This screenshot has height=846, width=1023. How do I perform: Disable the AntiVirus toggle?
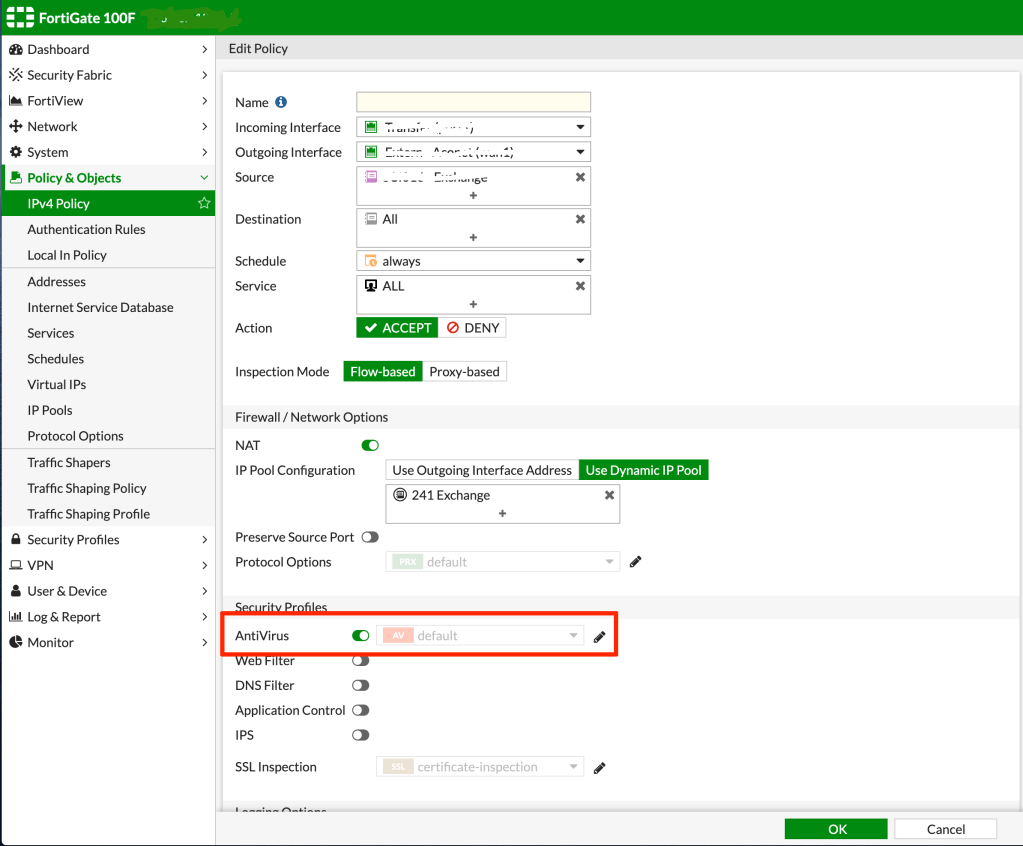[x=361, y=636]
